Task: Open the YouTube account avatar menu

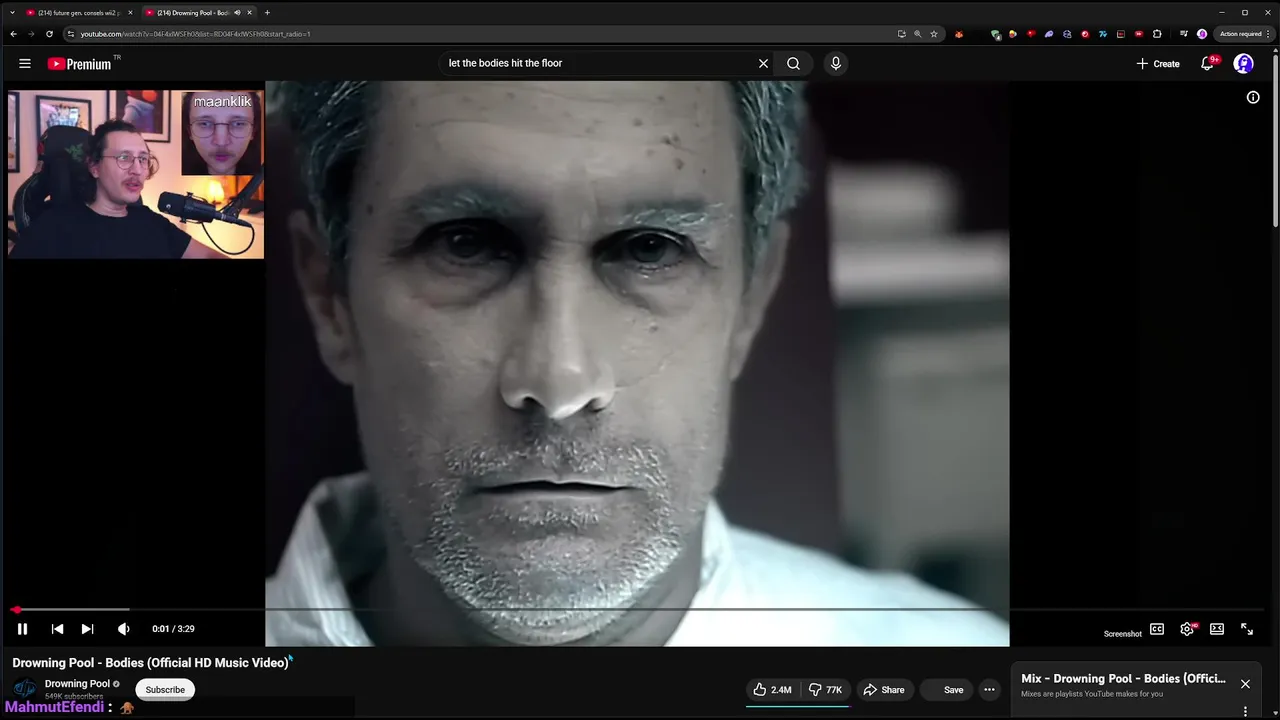Action: 1244,63
